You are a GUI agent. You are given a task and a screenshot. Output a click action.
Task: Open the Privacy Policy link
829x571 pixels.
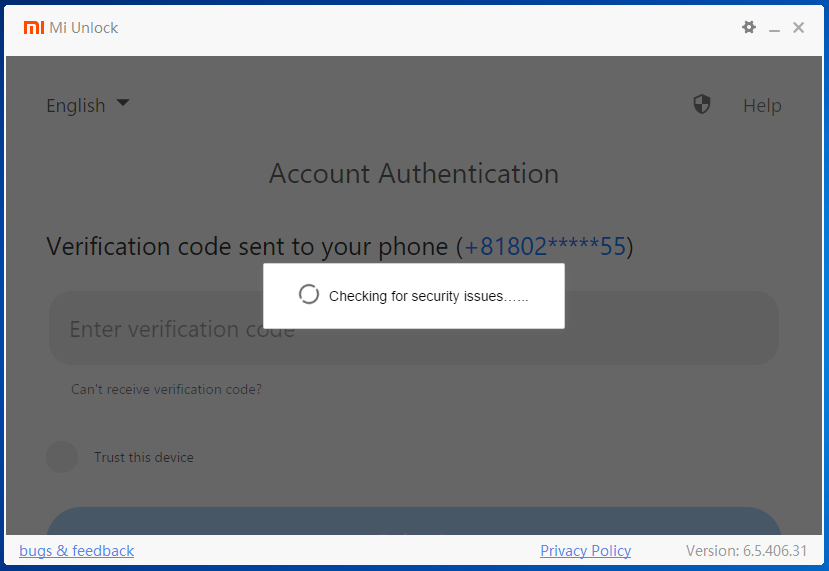[585, 551]
